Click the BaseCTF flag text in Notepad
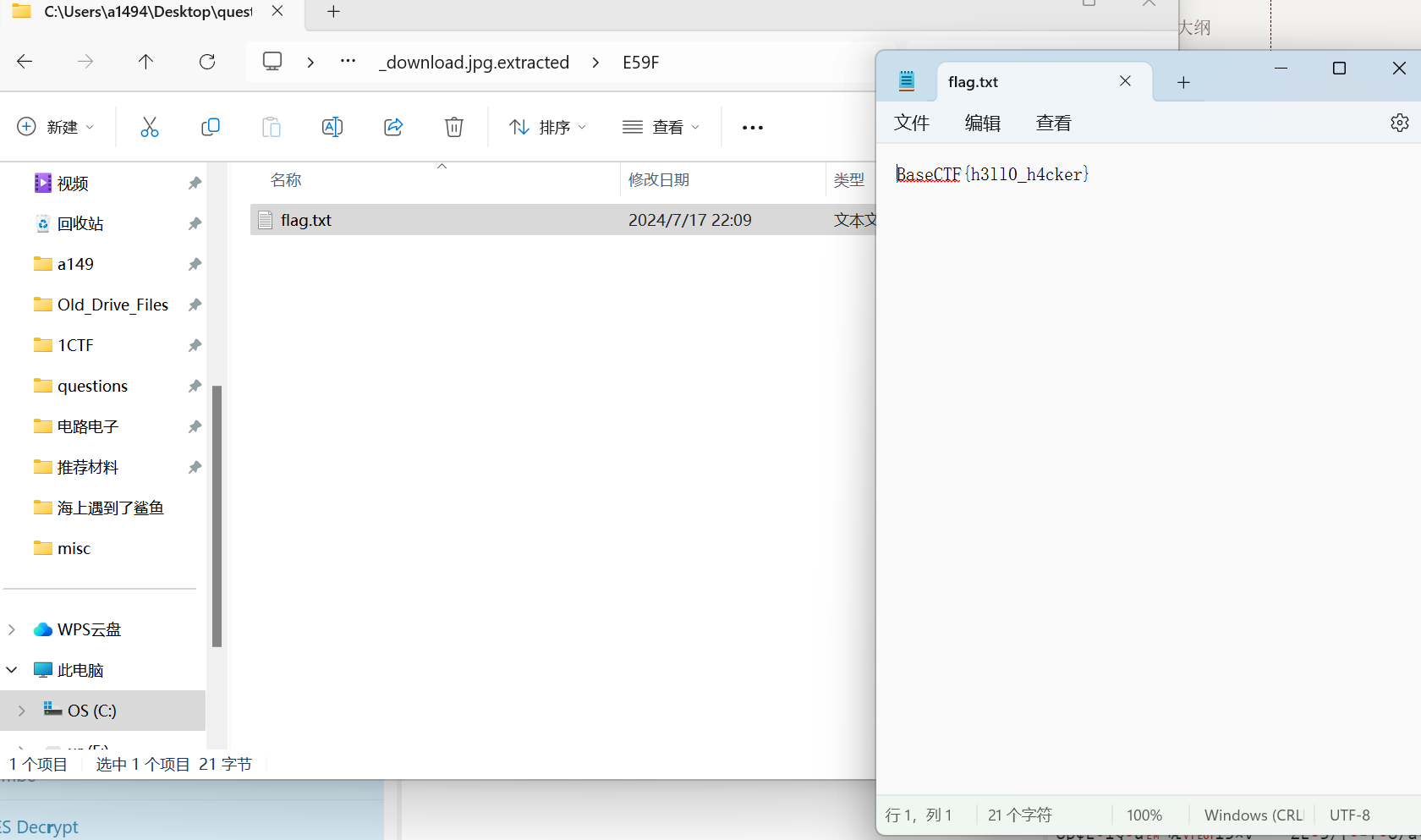The height and width of the screenshot is (840, 1421). click(992, 174)
